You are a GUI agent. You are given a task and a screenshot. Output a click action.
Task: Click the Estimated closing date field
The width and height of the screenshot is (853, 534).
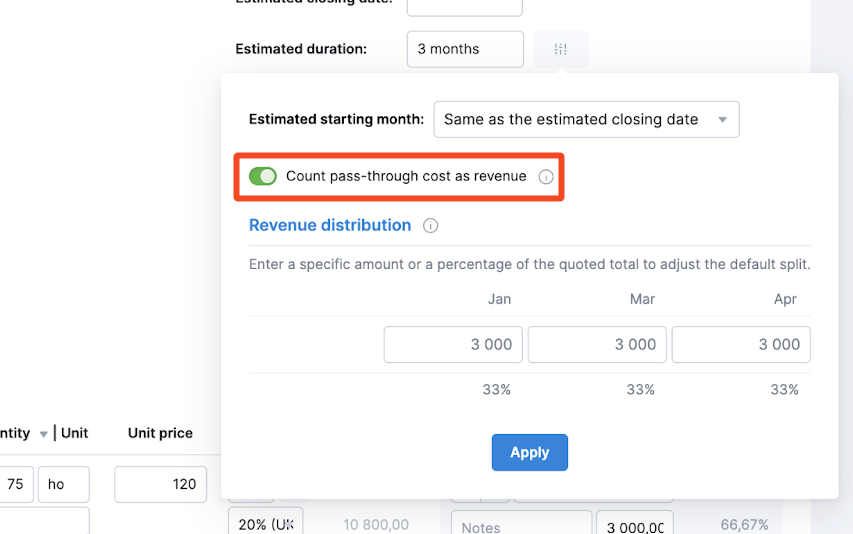coord(465,7)
